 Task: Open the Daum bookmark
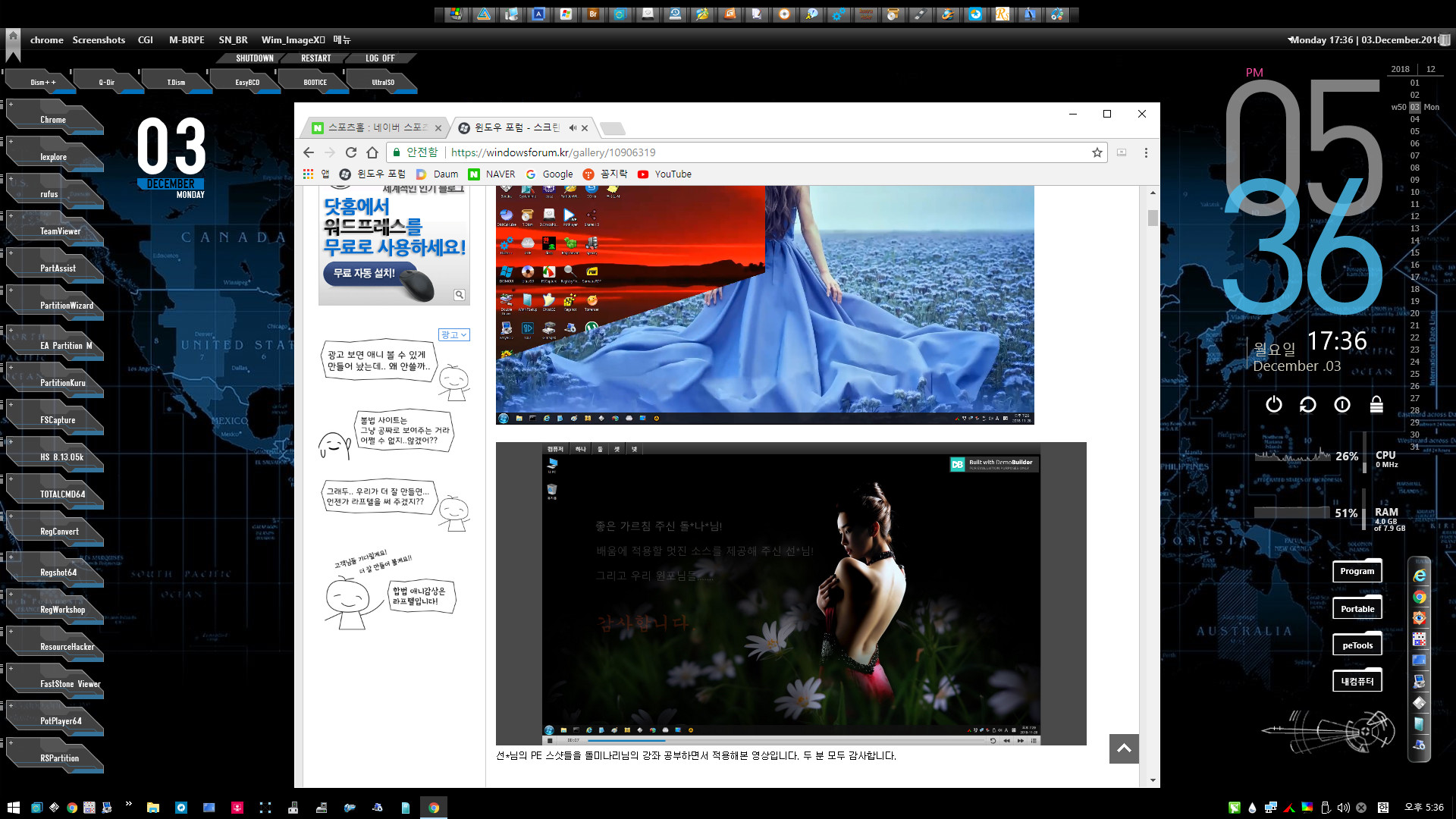point(438,174)
